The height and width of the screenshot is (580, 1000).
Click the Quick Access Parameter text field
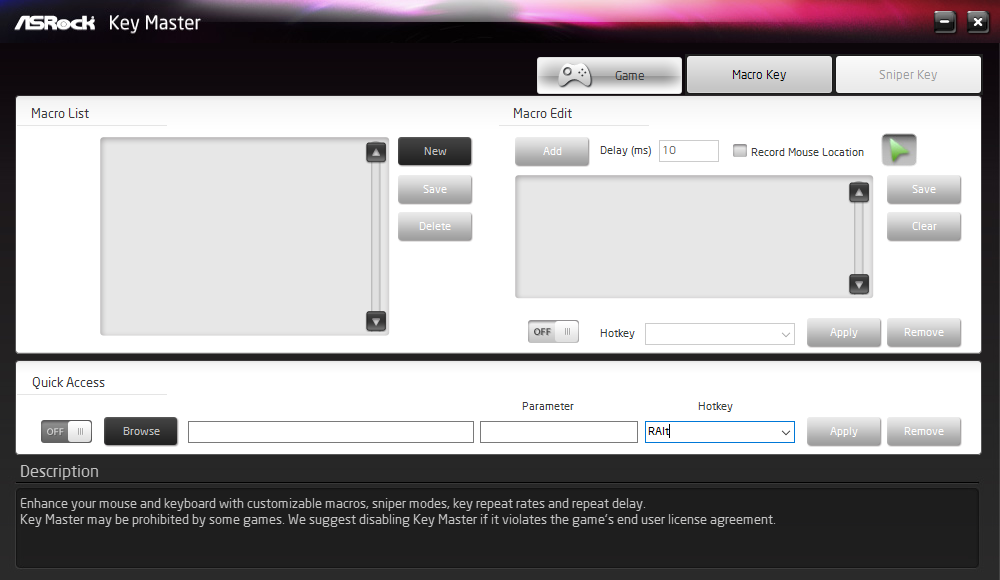point(559,432)
